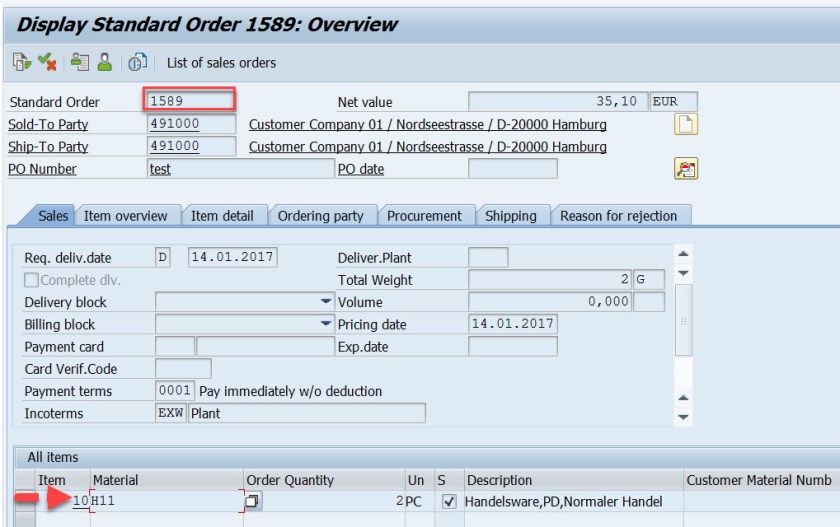840x527 pixels.
Task: Click the Standard Order number field 1589
Action: 190,100
